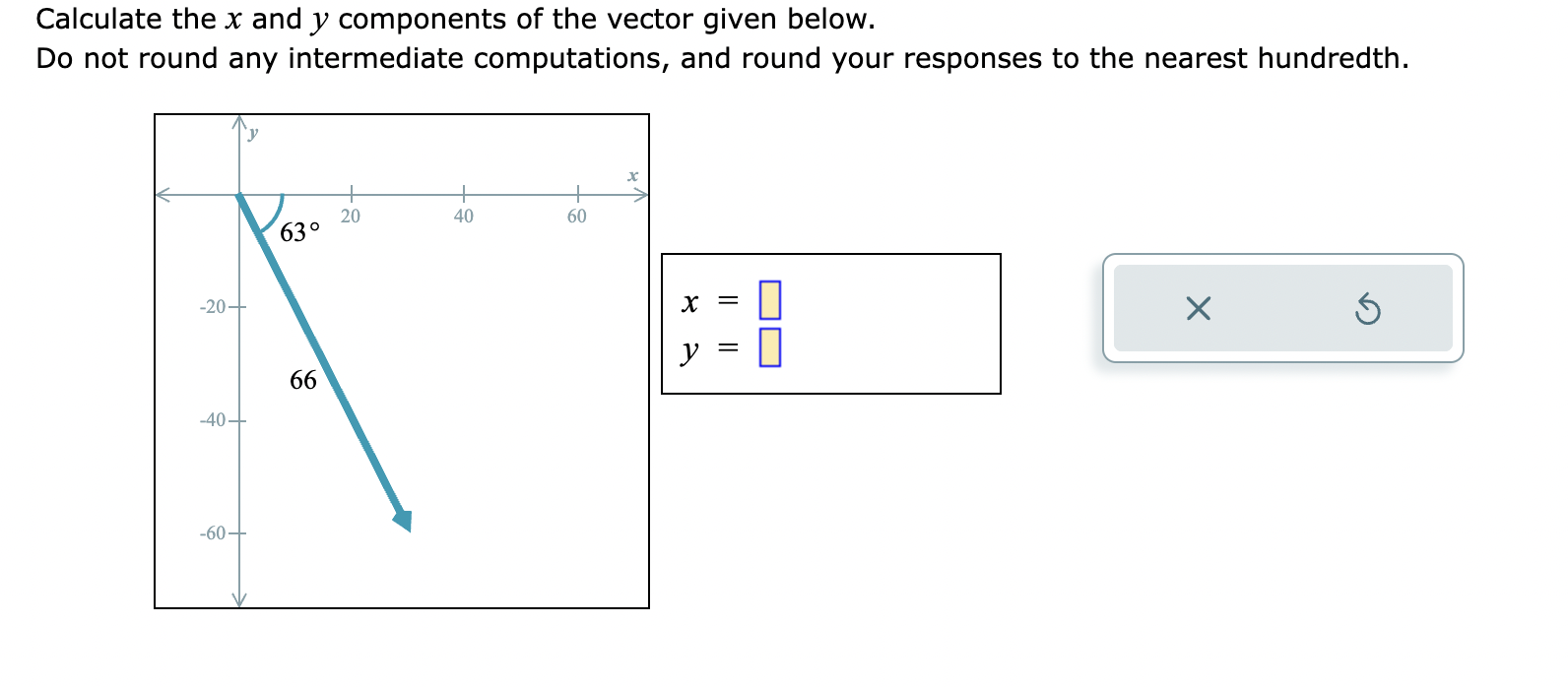This screenshot has height=687, width=1568.
Task: Click the x-axis label on the graph
Action: [632, 175]
